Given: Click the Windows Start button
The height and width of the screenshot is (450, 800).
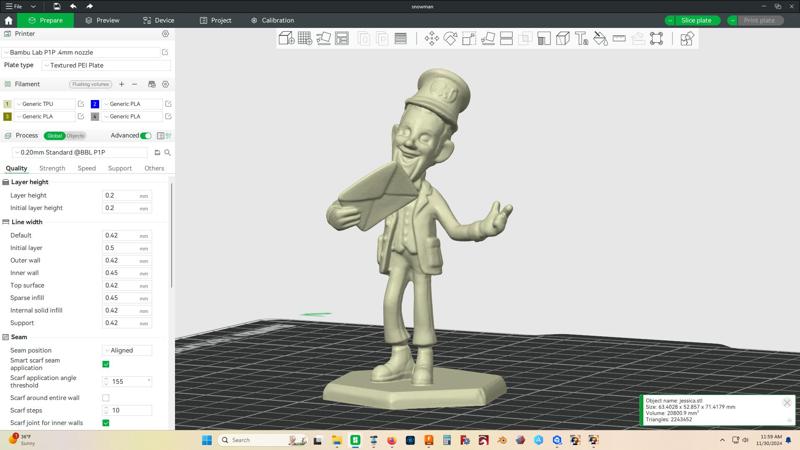Looking at the screenshot, I should pos(207,440).
